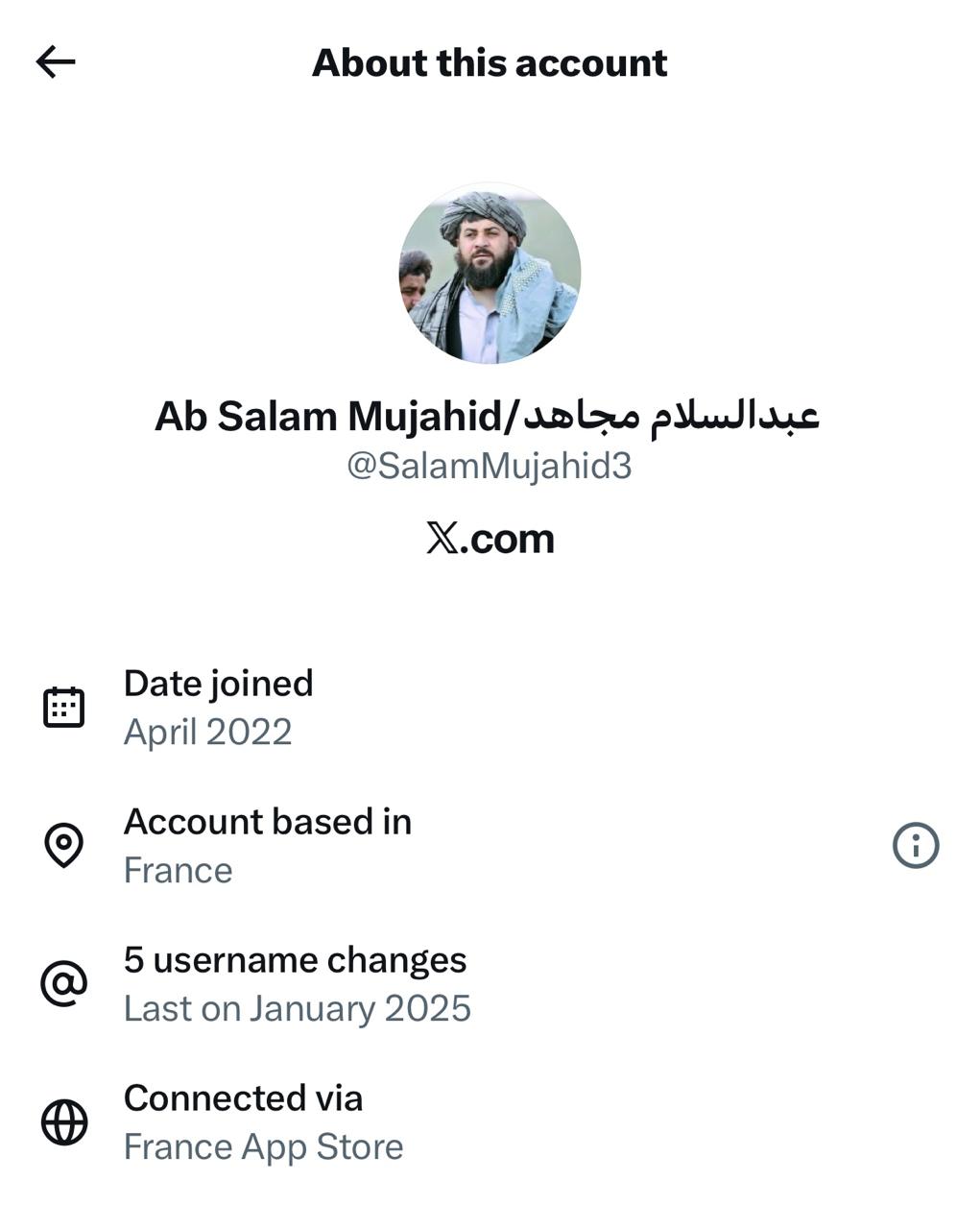Click the calendar icon beside Date joined
The width and height of the screenshot is (980, 1229).
[x=64, y=708]
